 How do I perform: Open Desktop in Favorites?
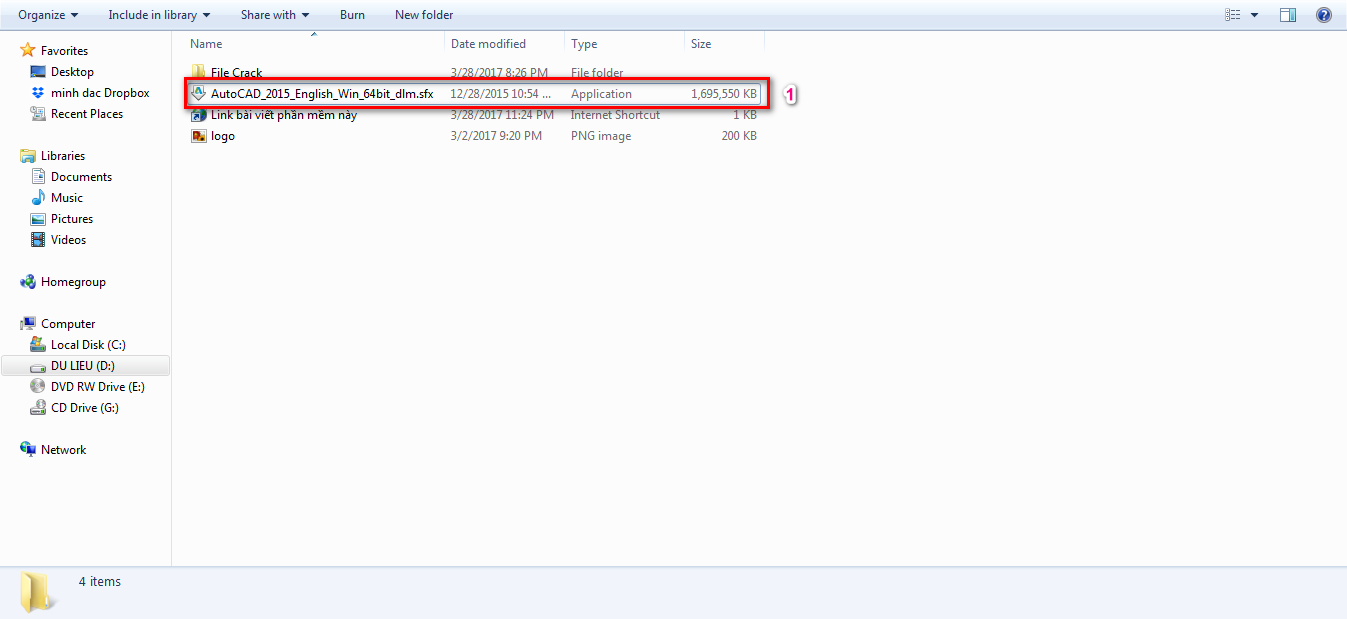72,72
